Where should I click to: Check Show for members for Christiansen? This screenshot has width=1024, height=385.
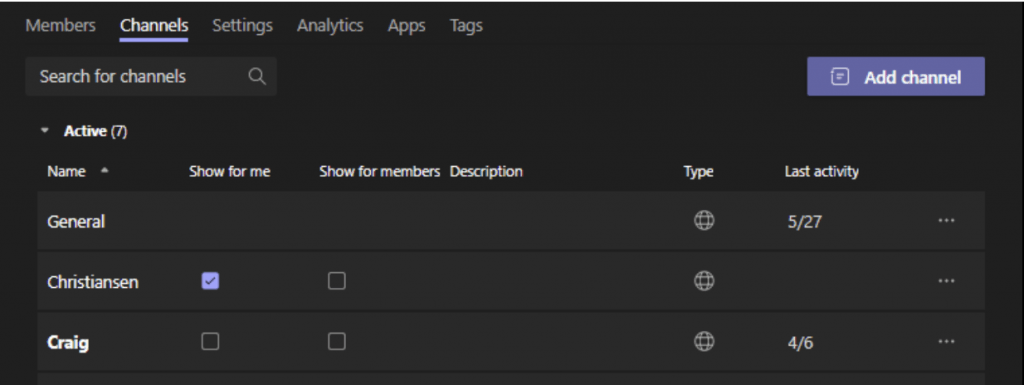tap(336, 281)
